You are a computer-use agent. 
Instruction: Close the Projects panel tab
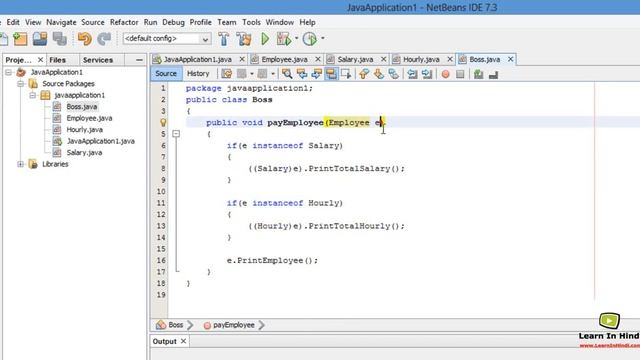[40, 60]
